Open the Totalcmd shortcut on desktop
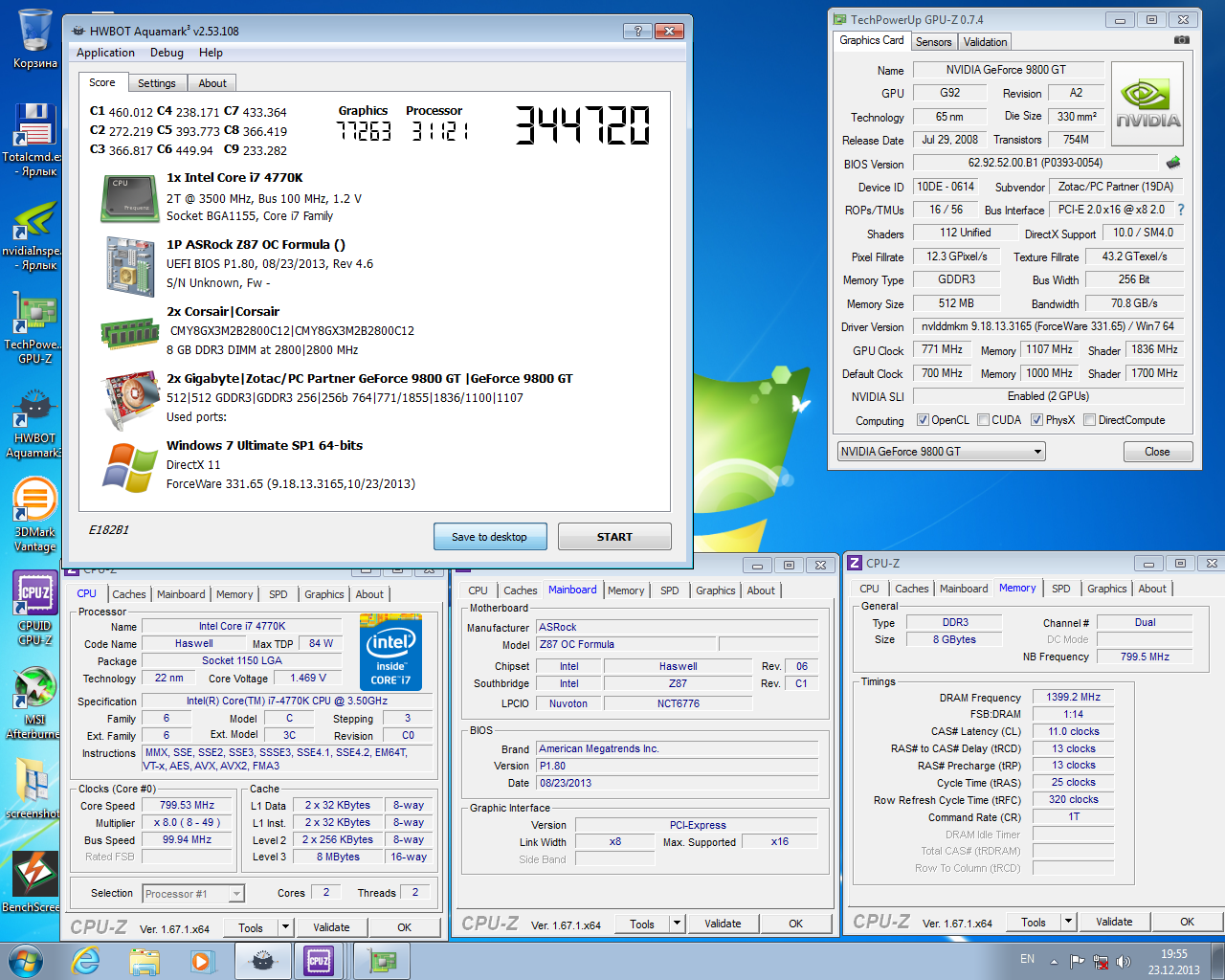1225x980 pixels. 34,140
